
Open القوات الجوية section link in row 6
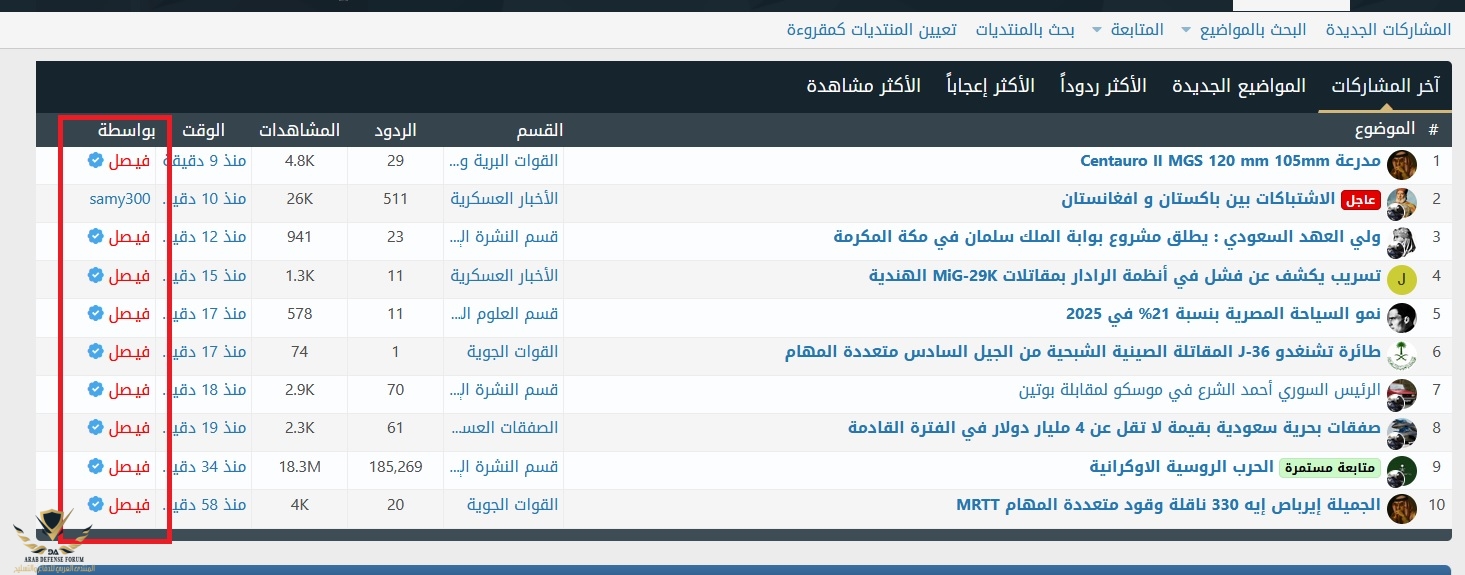tap(512, 351)
